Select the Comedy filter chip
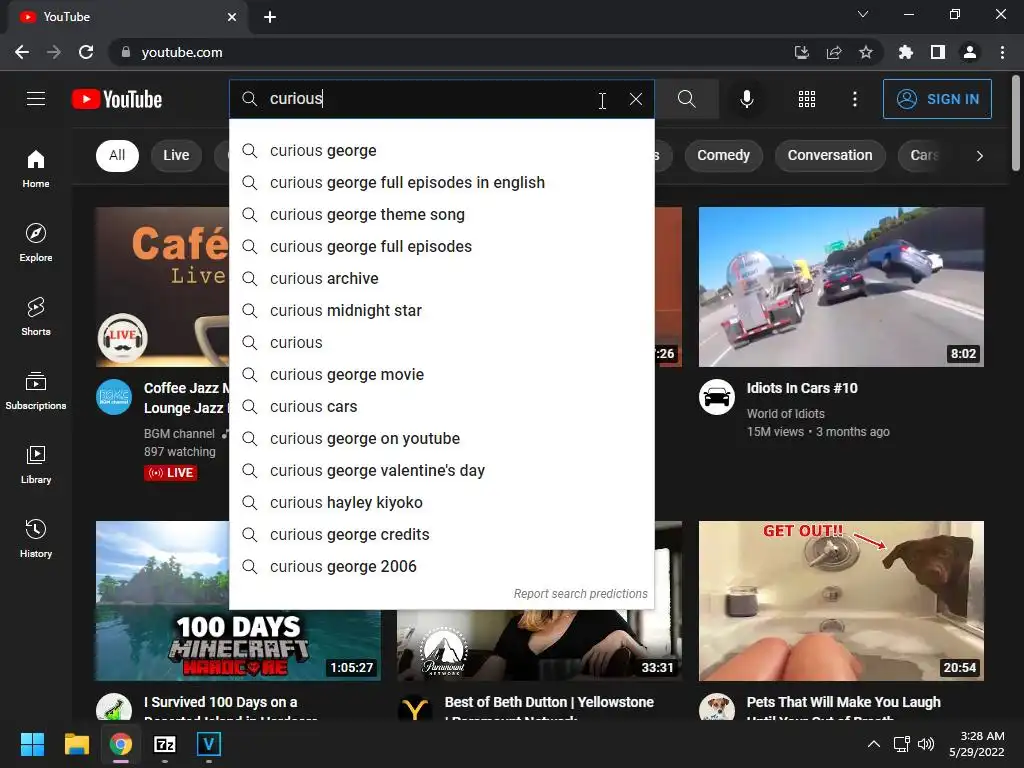Screen dimensions: 1024x768 pyautogui.click(x=724, y=155)
